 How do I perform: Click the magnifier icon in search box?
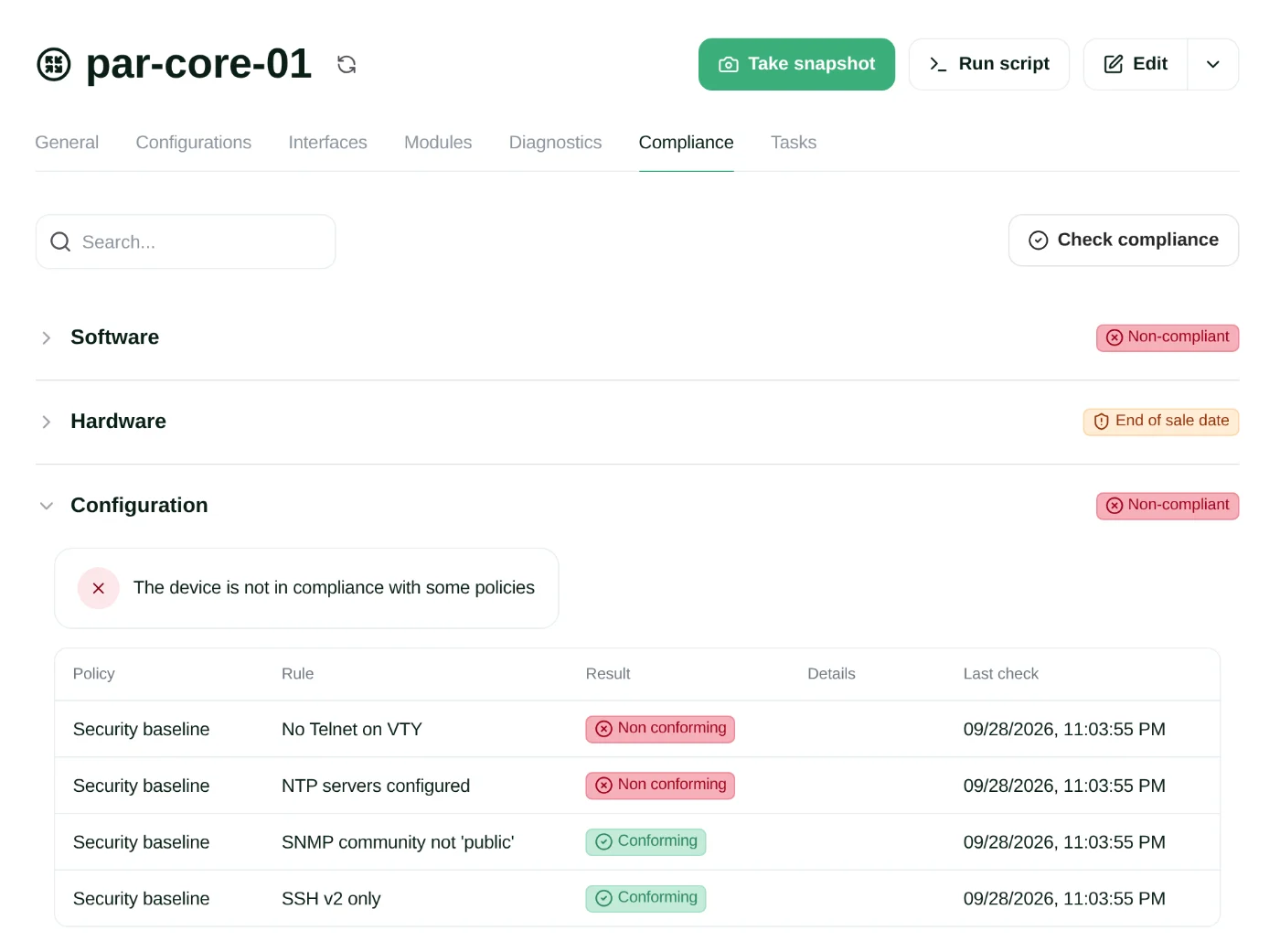pos(60,241)
